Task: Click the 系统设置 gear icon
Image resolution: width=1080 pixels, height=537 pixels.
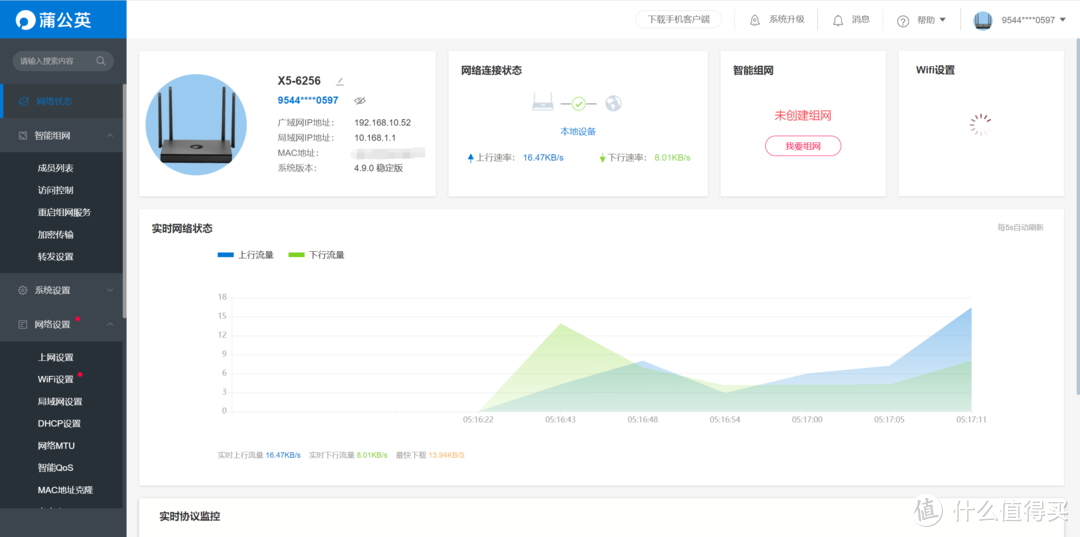Action: [x=23, y=291]
